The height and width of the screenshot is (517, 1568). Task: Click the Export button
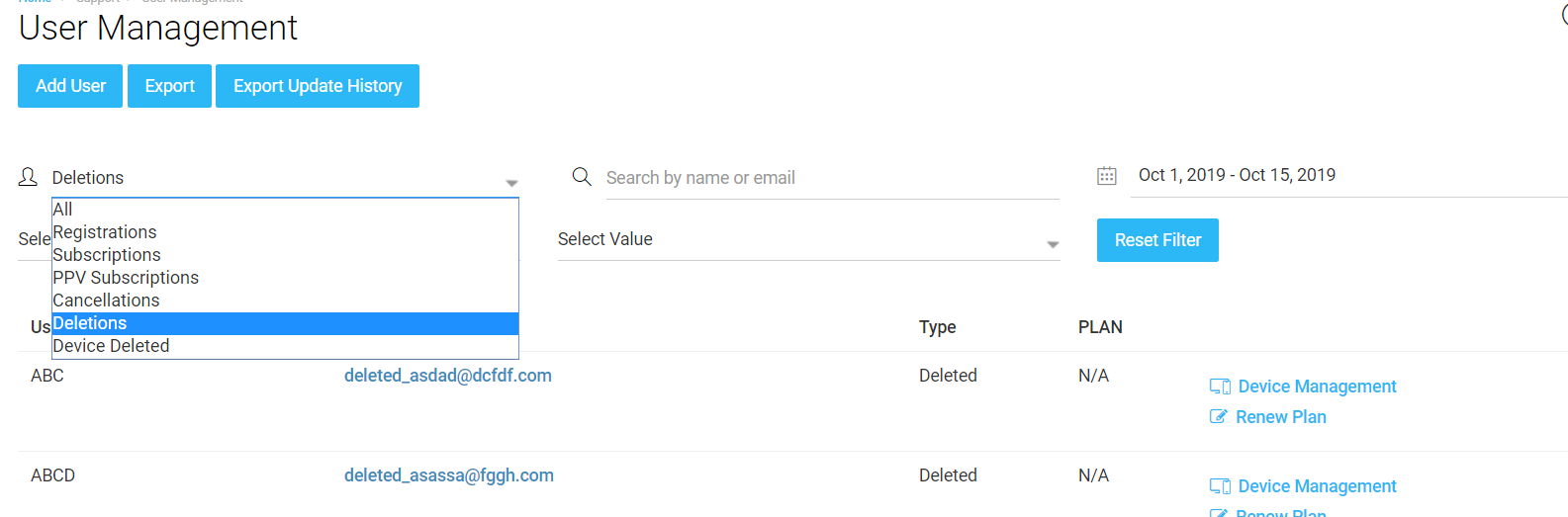[x=169, y=86]
